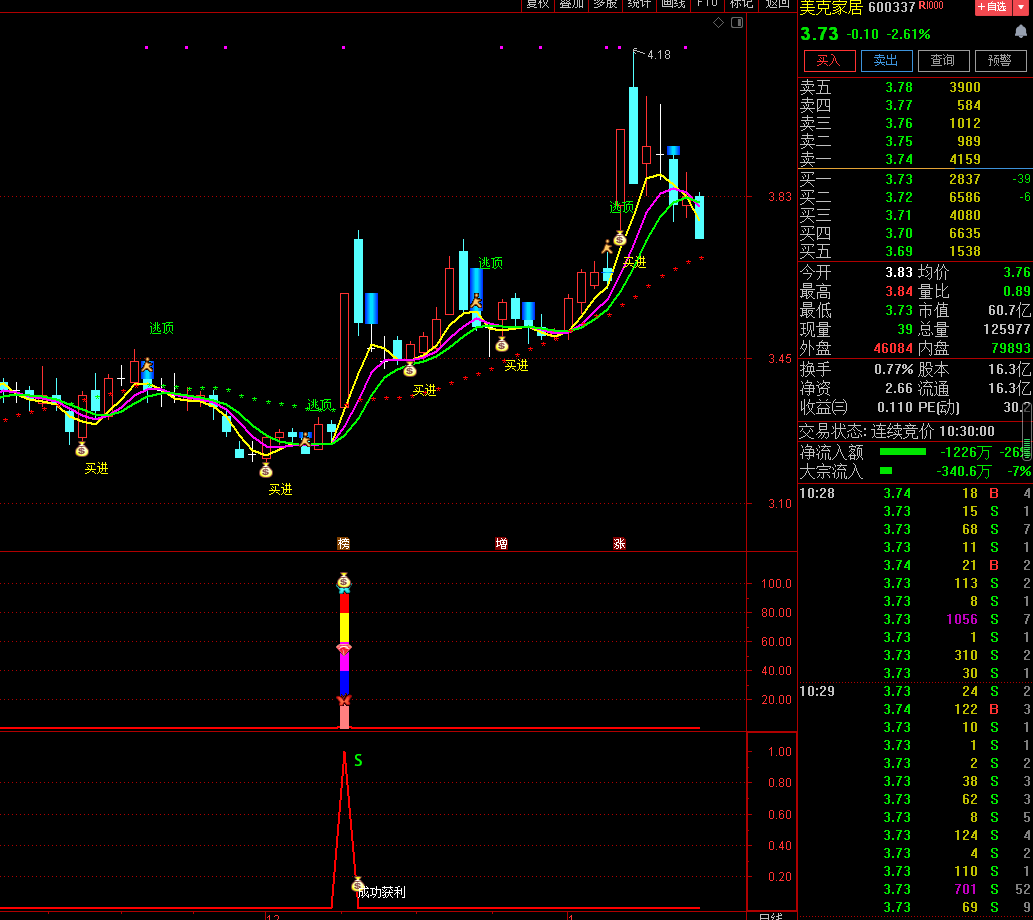Select the 卖五 ask row at 3.78
1033x920 pixels.
[x=915, y=87]
